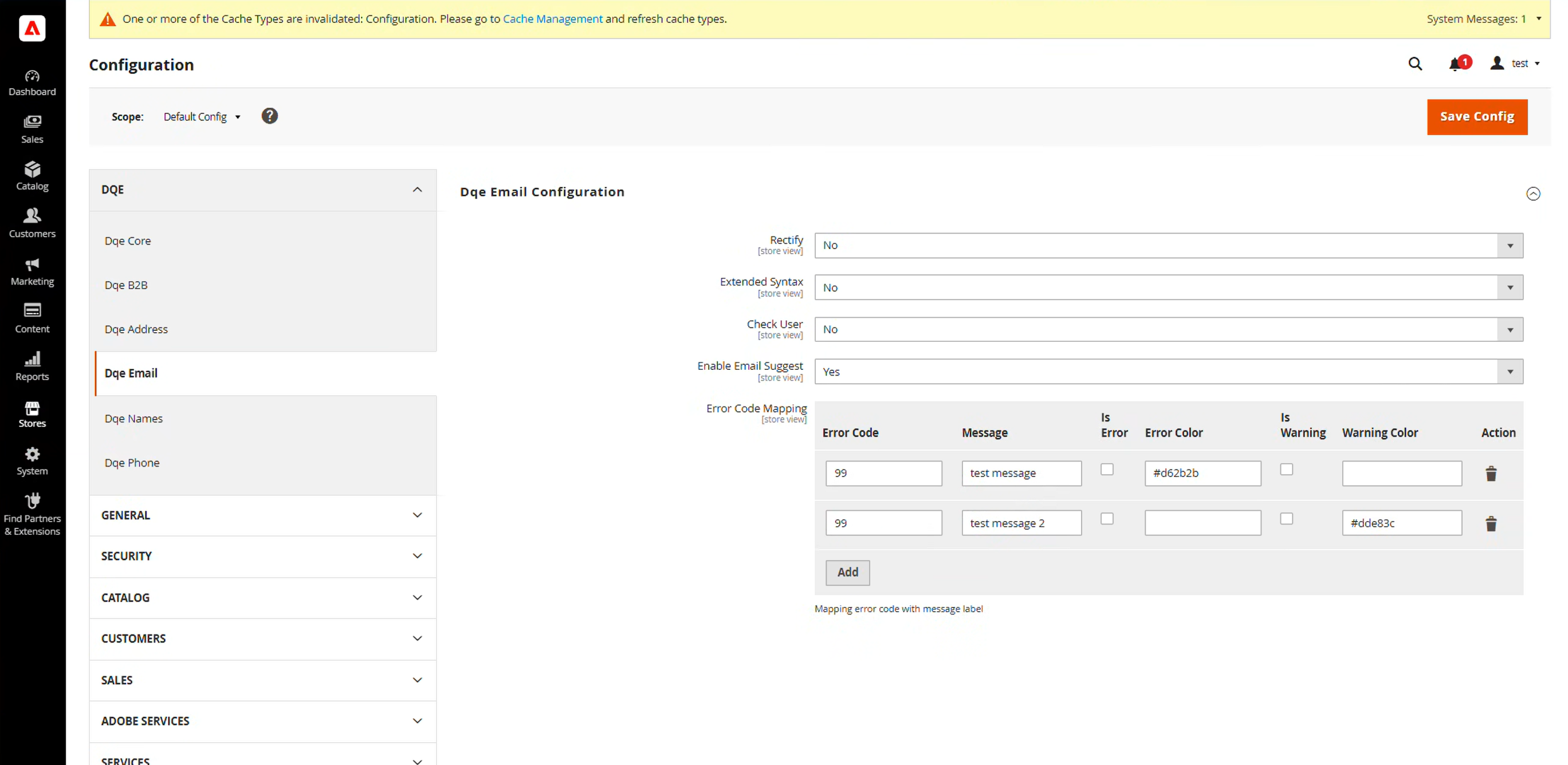Open the Scope Default Config dropdown
The height and width of the screenshot is (765, 1568).
(x=202, y=117)
